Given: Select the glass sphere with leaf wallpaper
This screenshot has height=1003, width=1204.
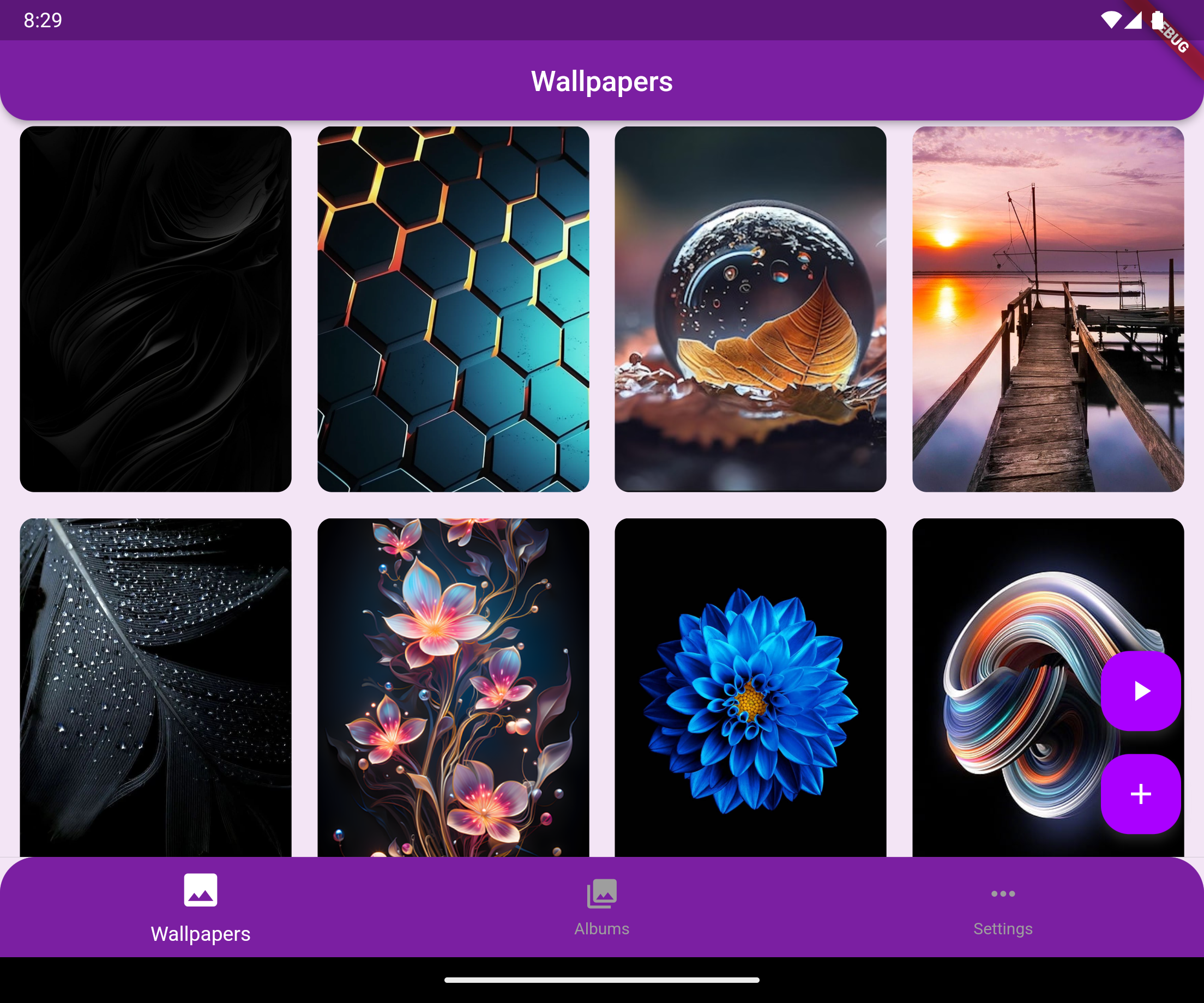Looking at the screenshot, I should (750, 309).
